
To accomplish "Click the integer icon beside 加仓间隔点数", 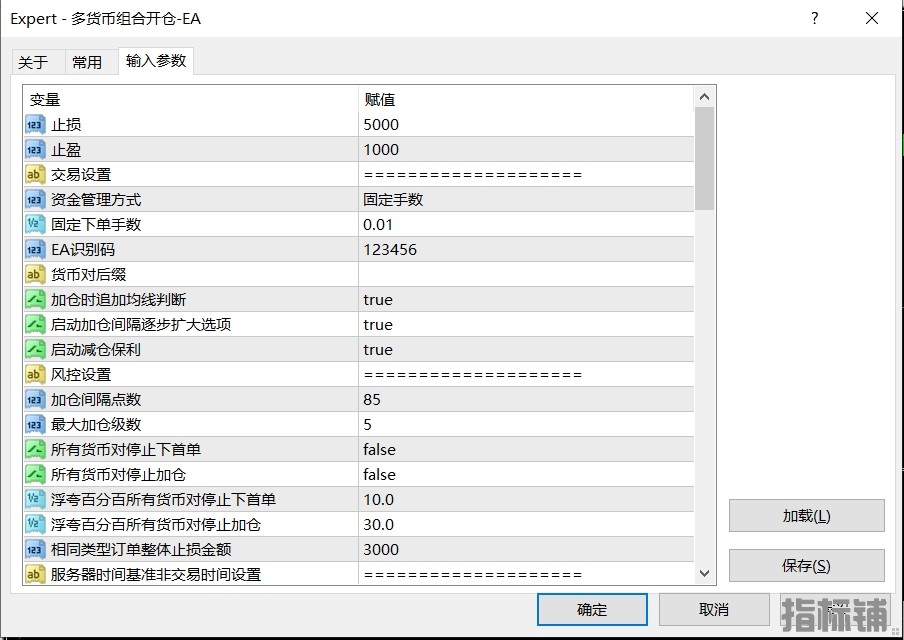I will [x=35, y=400].
